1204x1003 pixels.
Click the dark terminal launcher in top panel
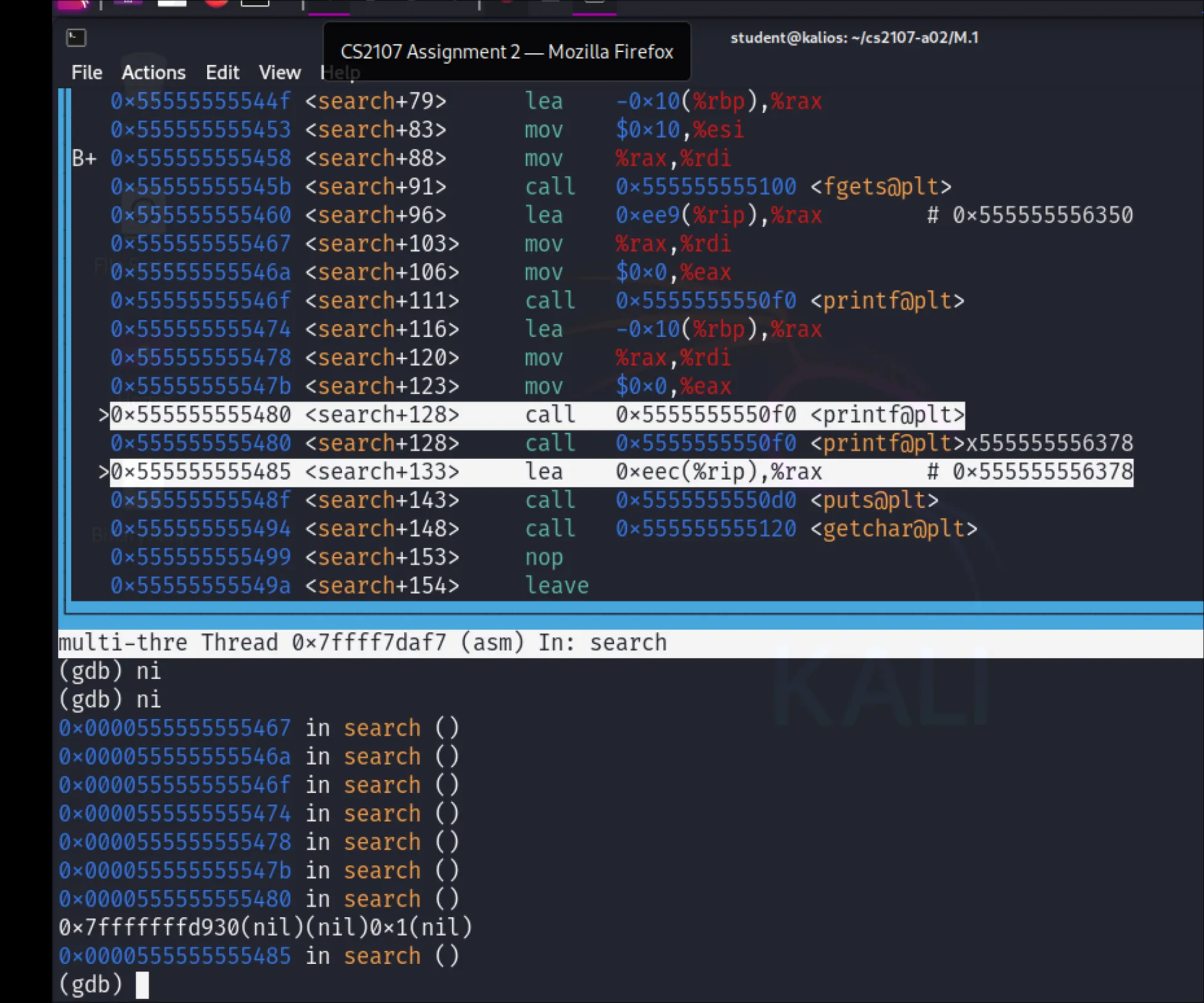pyautogui.click(x=255, y=4)
